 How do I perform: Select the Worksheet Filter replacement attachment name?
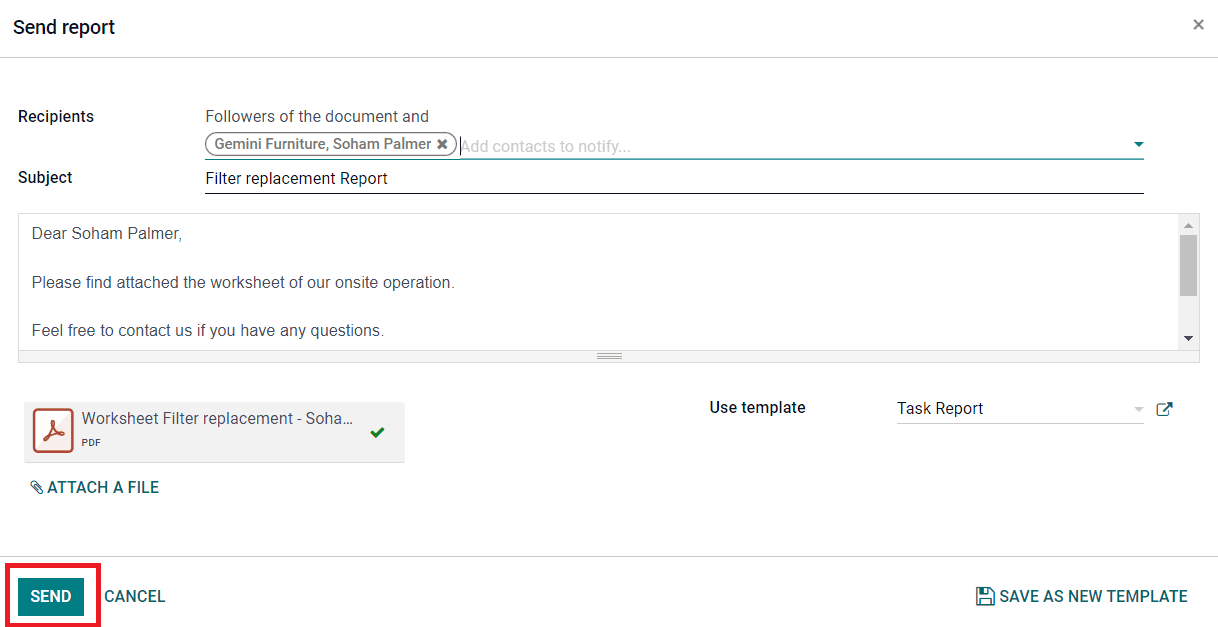217,419
